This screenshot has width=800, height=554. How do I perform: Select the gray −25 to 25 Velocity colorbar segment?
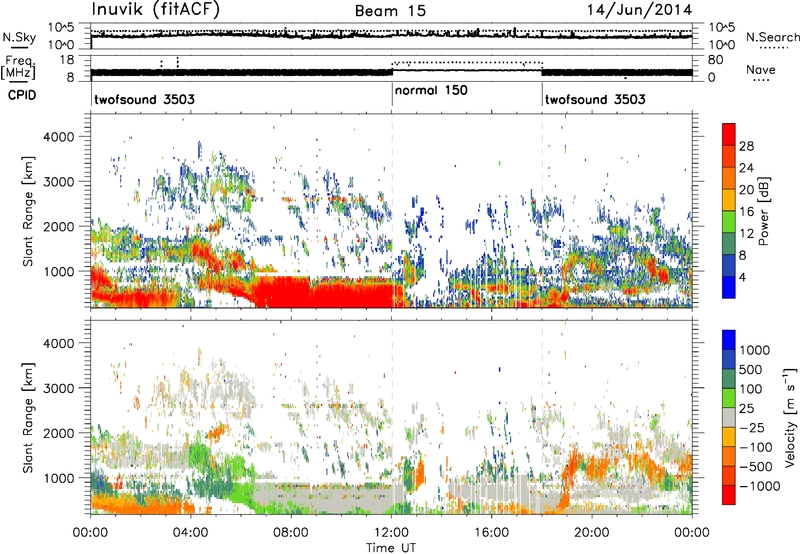click(729, 417)
